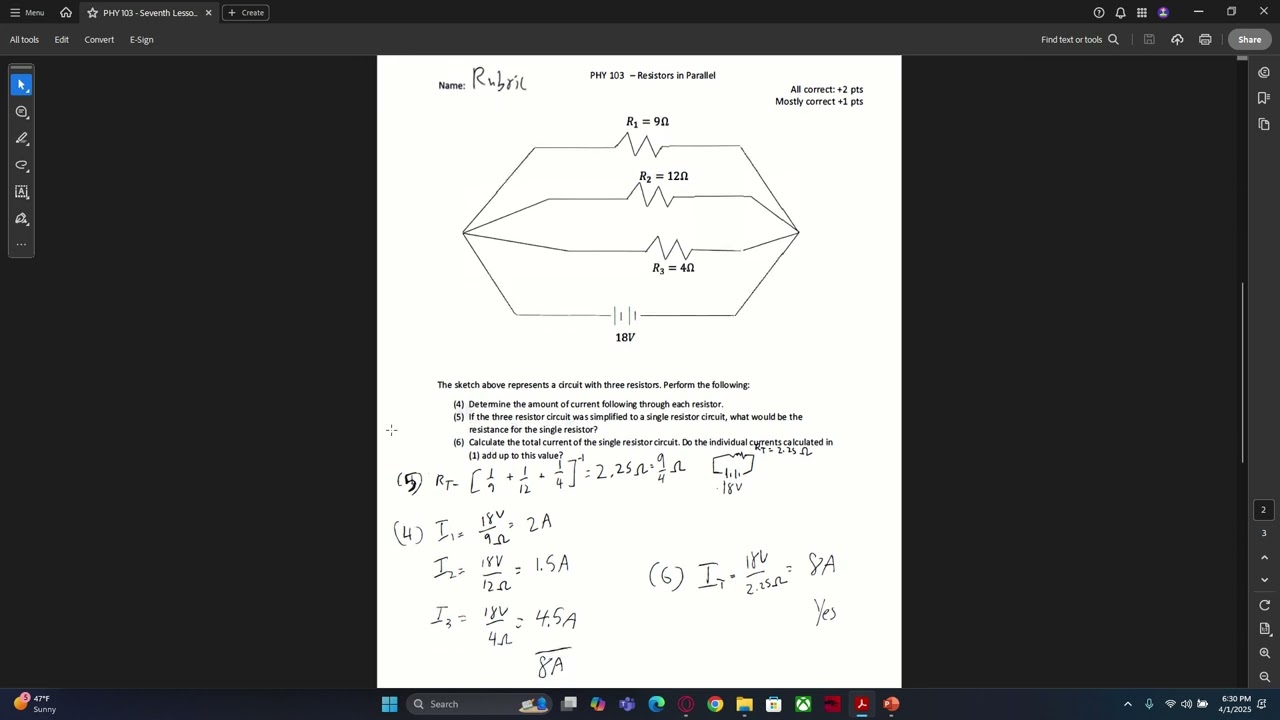
Task: Click the 'All correct: +2 pts' text
Action: pos(826,89)
